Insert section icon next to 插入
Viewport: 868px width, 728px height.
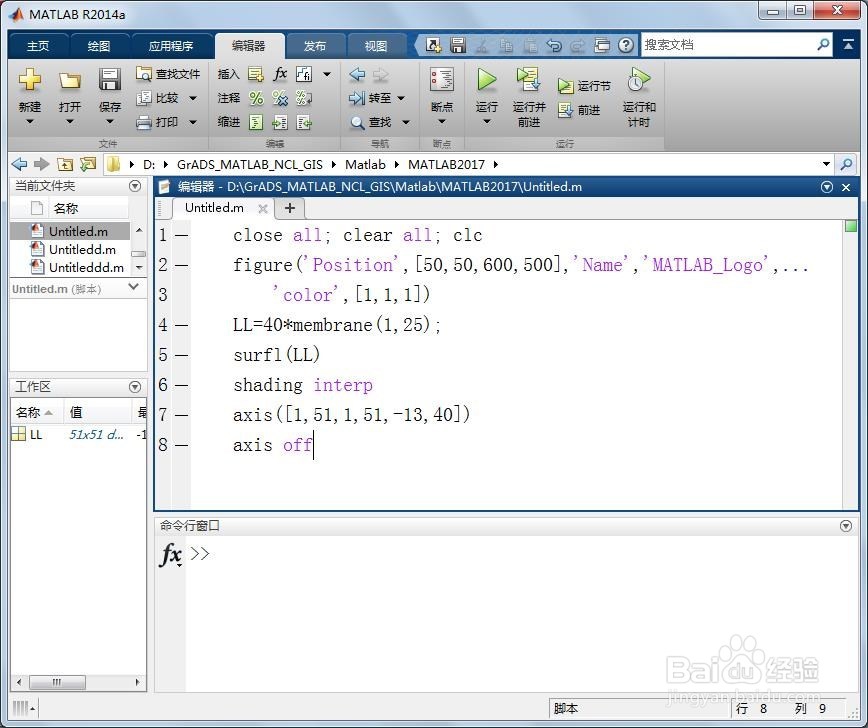click(255, 74)
